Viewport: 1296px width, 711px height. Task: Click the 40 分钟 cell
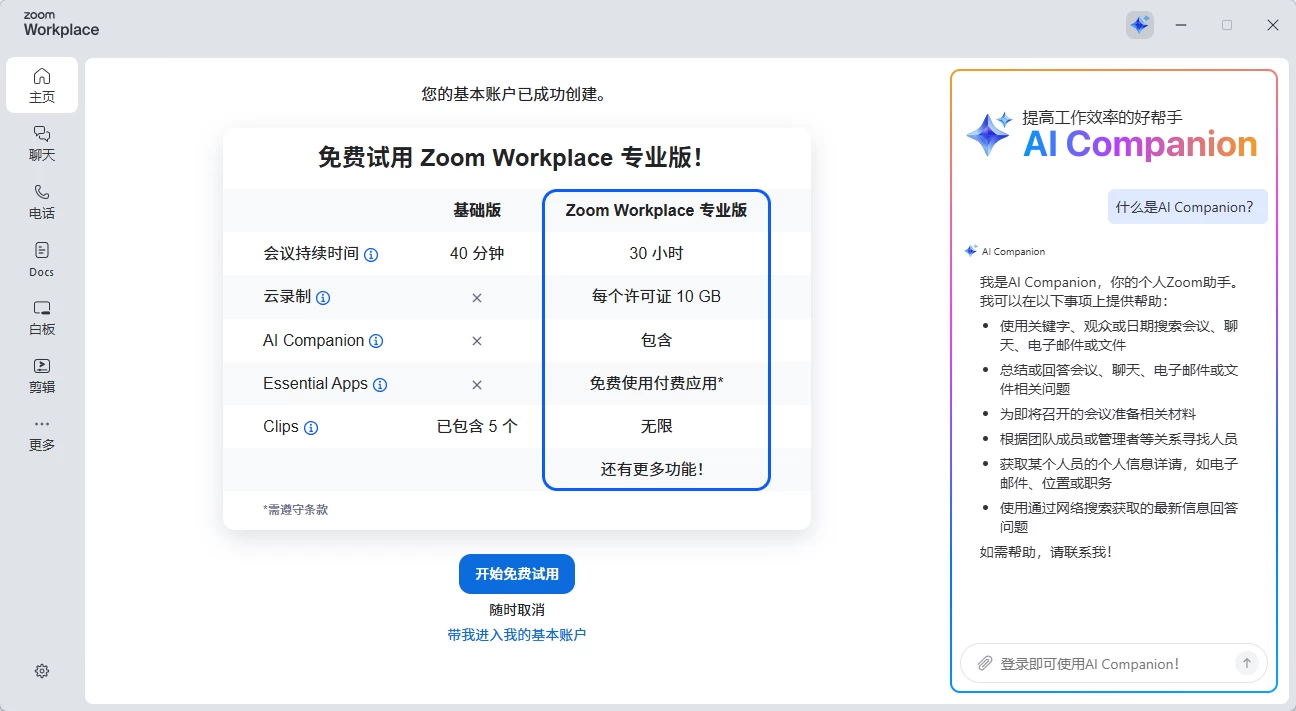coord(477,254)
